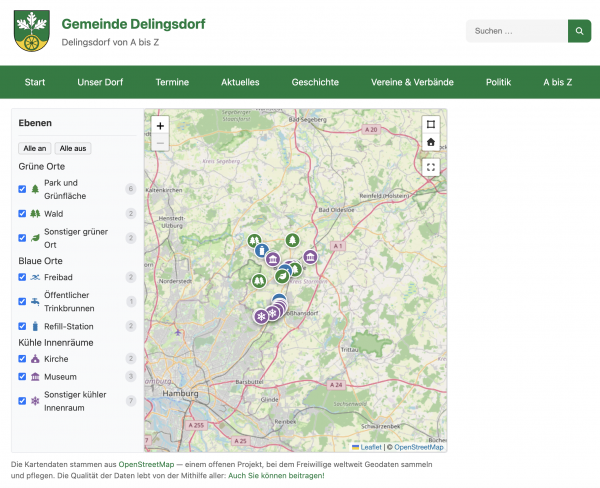Uncheck the Park und Grünfläche layer
This screenshot has width=600, height=488.
22,189
